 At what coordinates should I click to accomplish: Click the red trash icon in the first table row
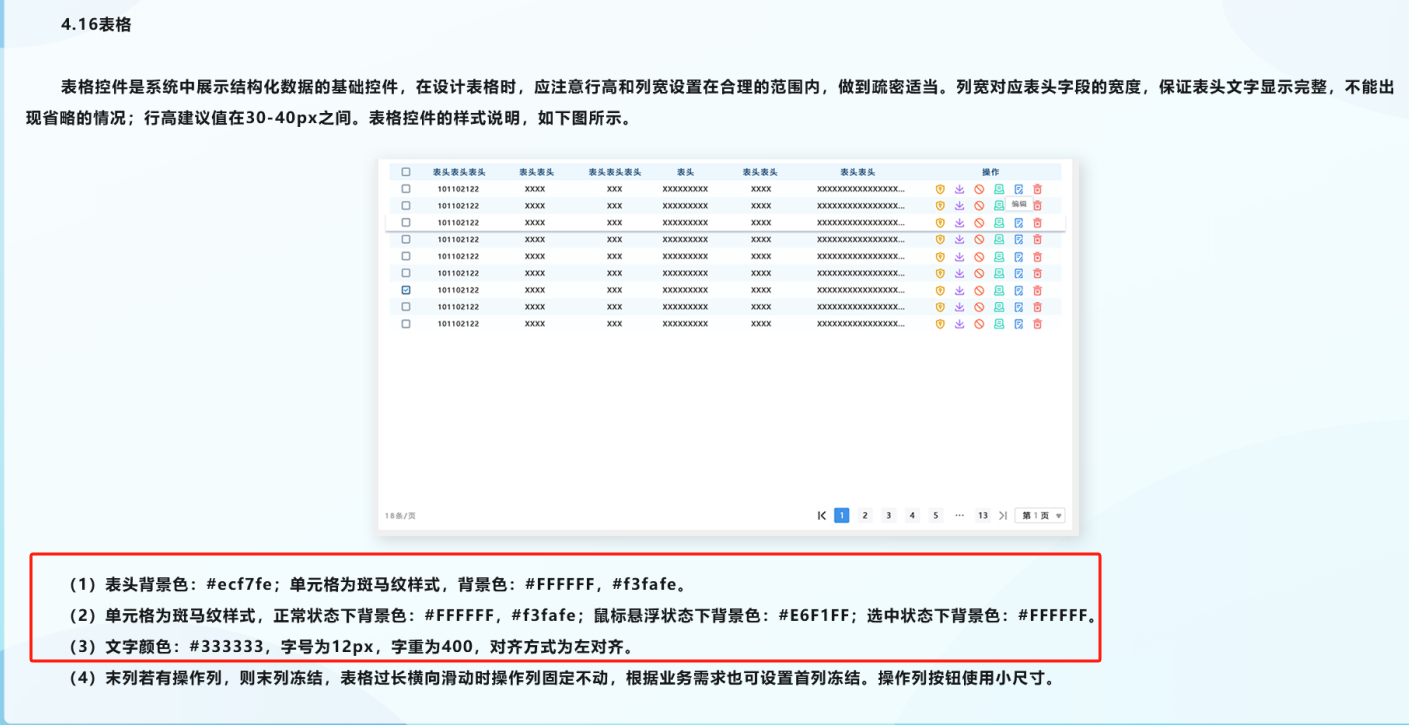(1037, 189)
